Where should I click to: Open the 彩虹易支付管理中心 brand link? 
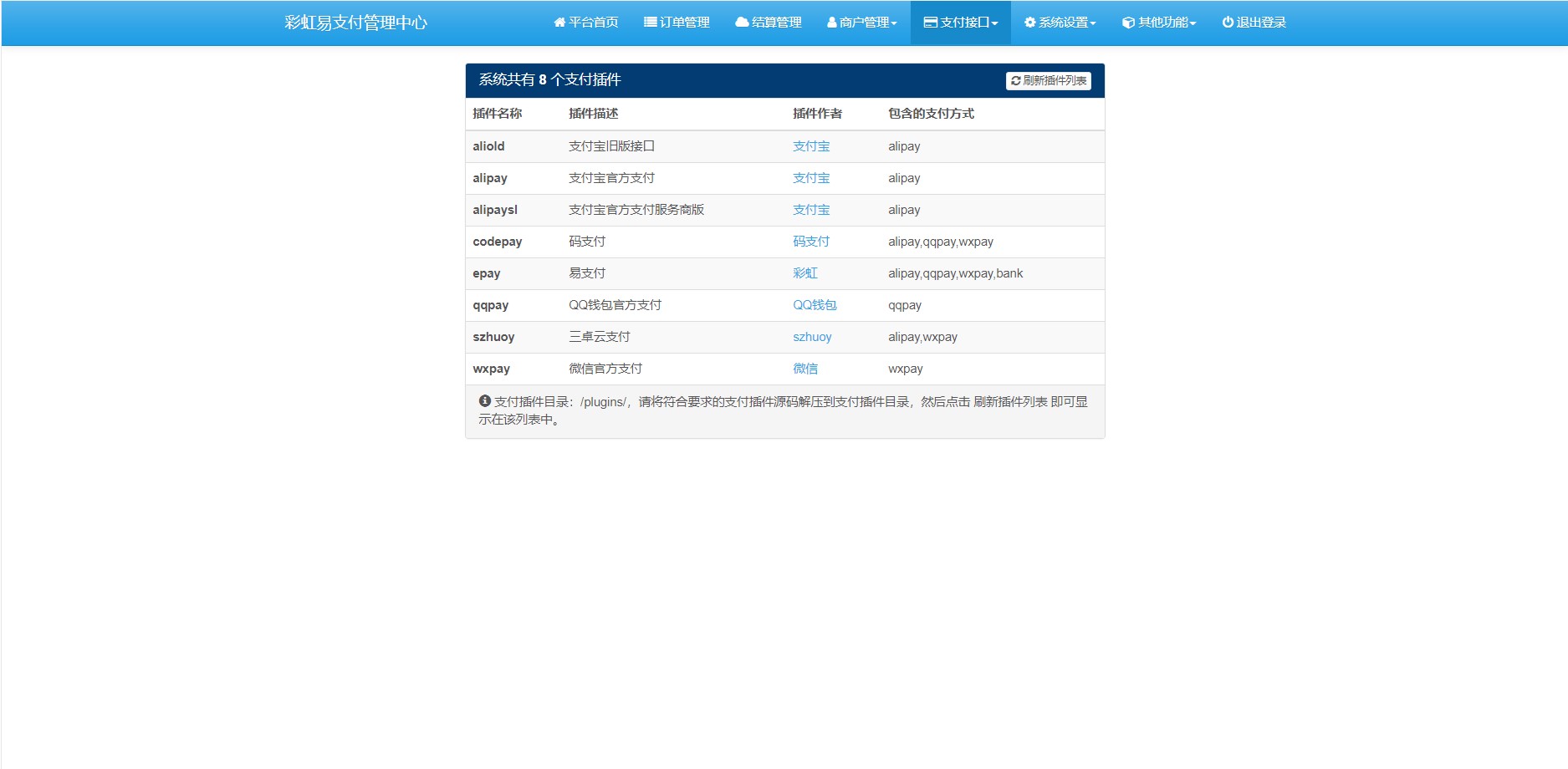click(x=355, y=23)
